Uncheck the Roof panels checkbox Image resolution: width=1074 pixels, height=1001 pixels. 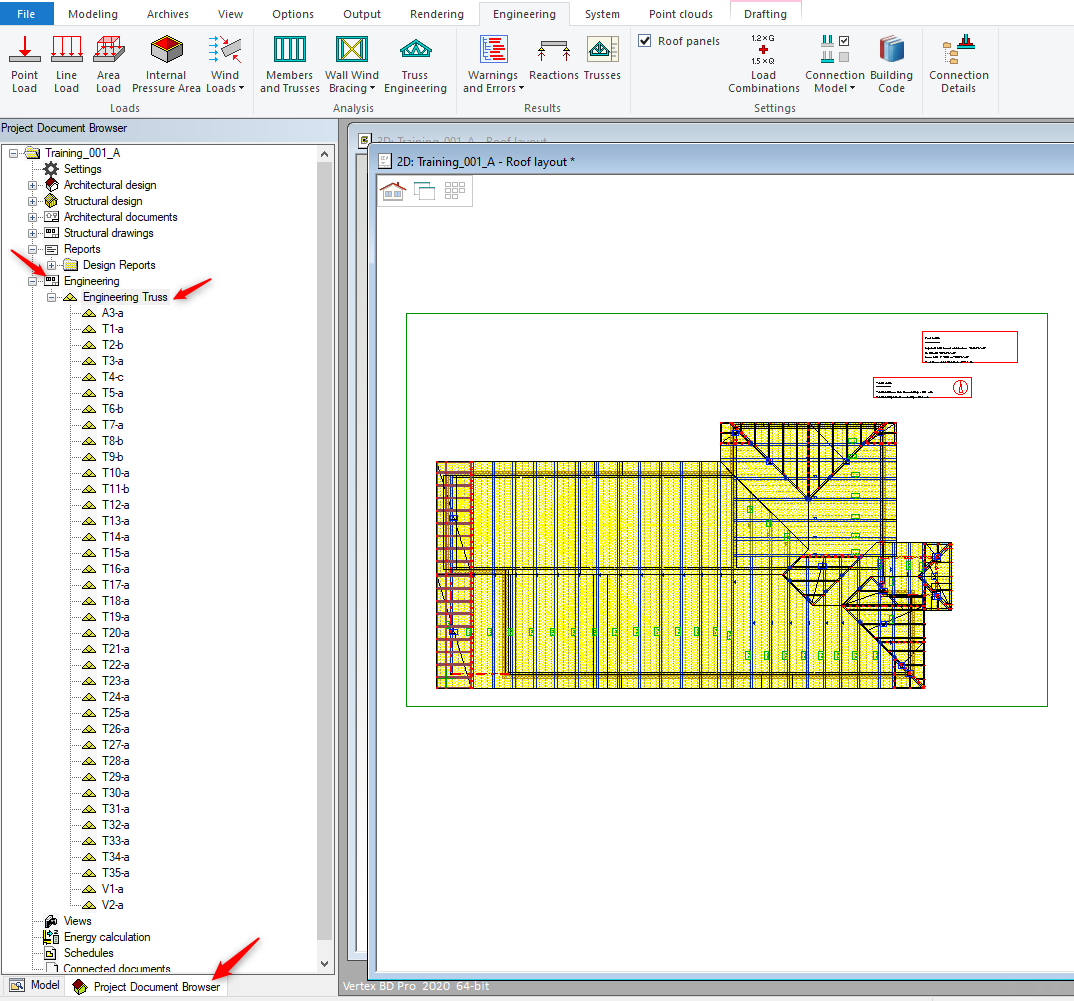tap(645, 41)
